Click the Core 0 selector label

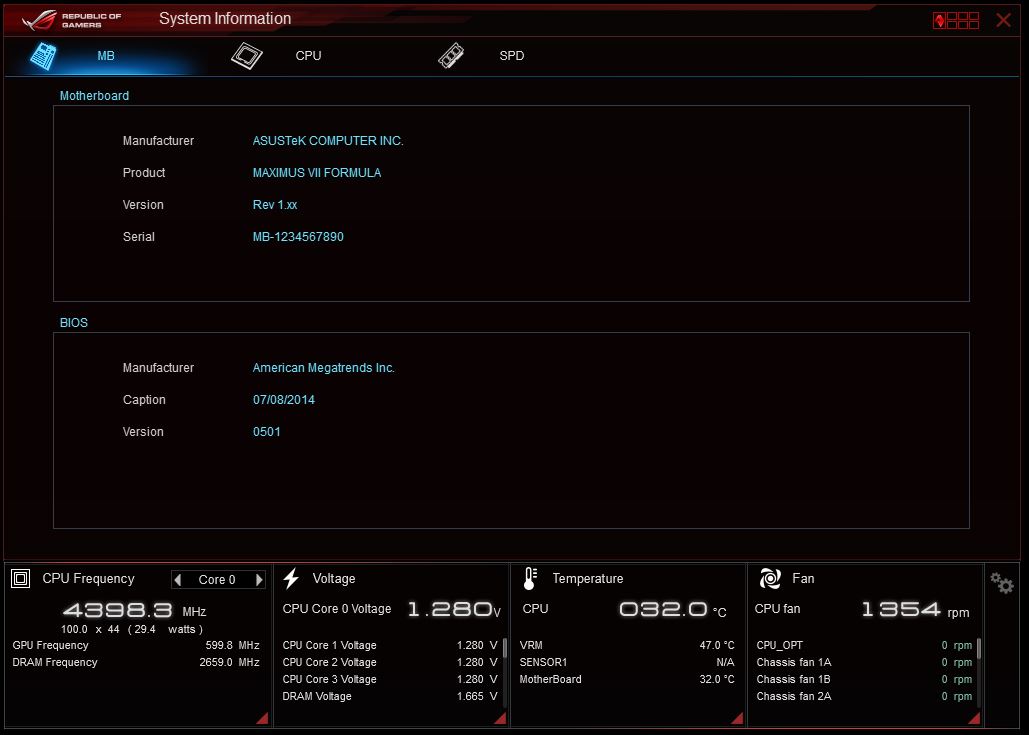[x=217, y=579]
